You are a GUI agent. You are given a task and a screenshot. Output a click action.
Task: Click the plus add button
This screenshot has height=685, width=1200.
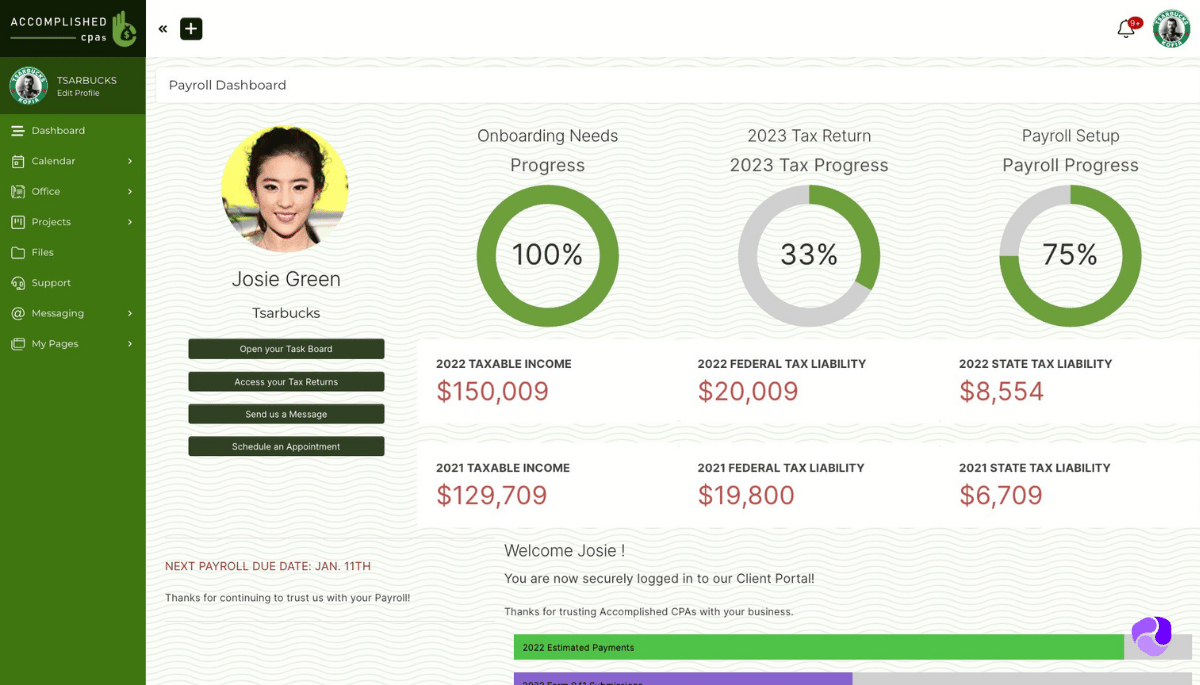(191, 29)
